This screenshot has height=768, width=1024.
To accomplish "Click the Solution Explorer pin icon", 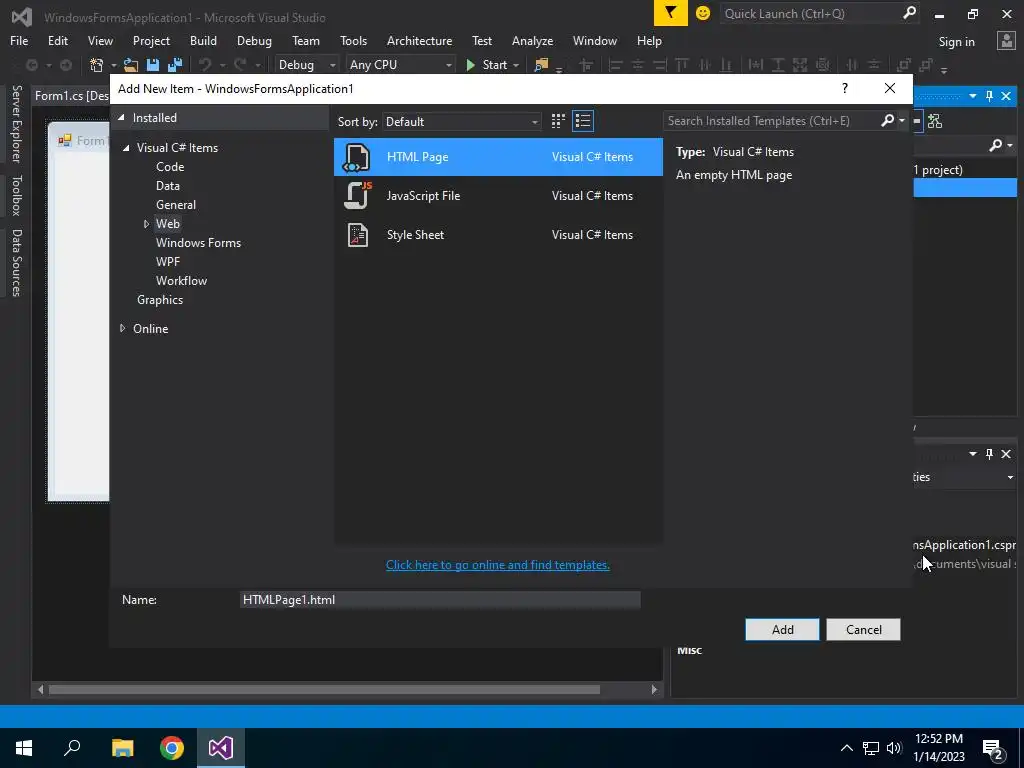I will click(989, 96).
